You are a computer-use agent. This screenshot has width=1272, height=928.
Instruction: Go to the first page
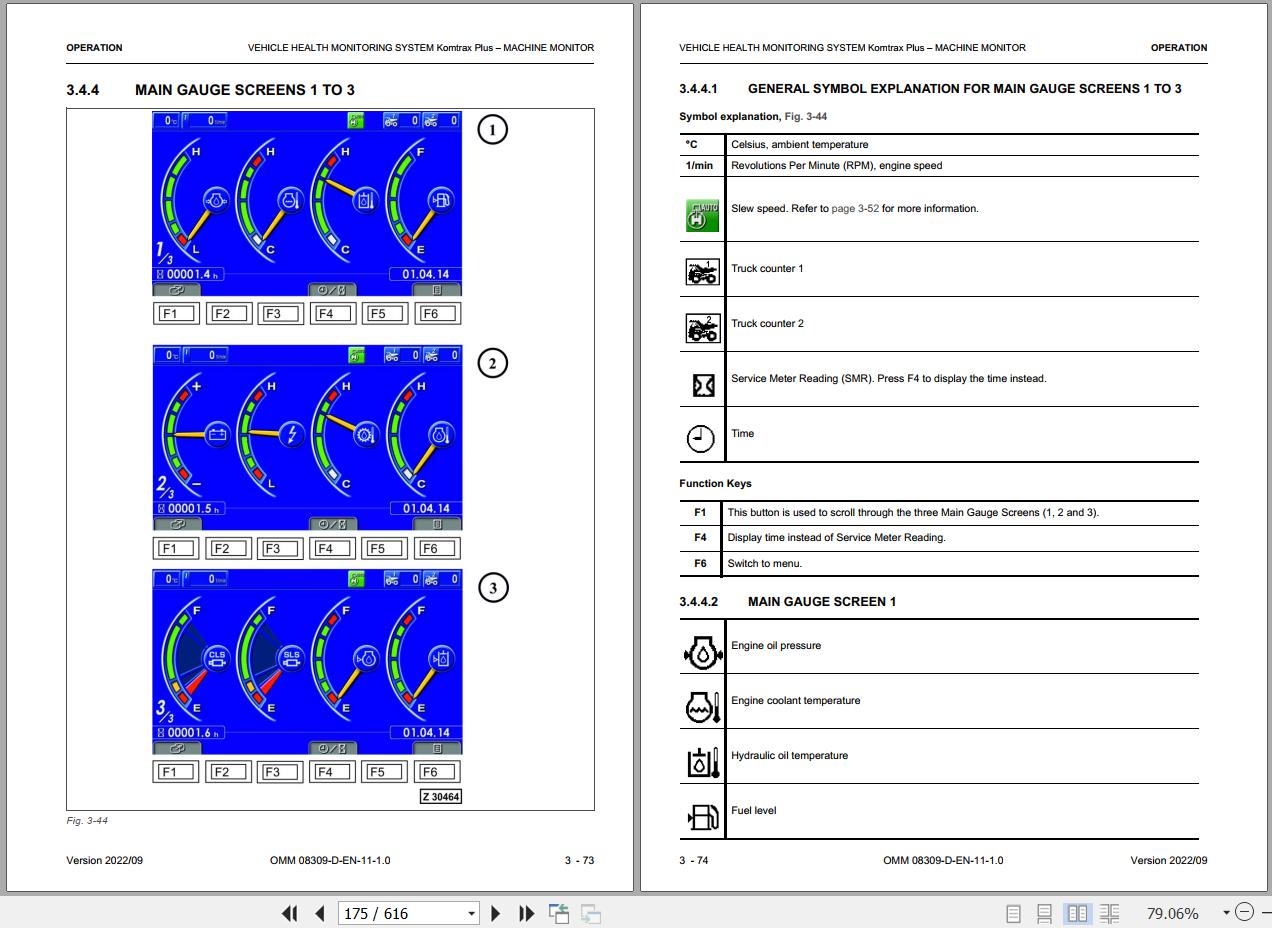(290, 913)
